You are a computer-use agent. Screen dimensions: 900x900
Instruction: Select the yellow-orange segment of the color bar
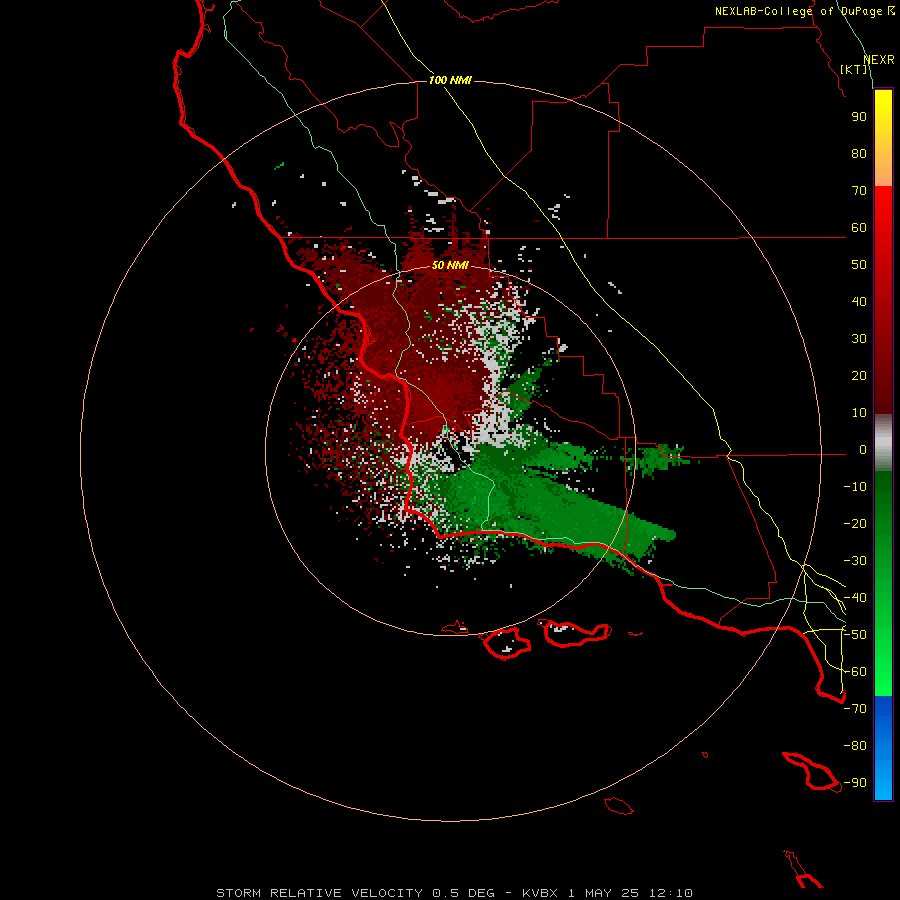[x=883, y=138]
